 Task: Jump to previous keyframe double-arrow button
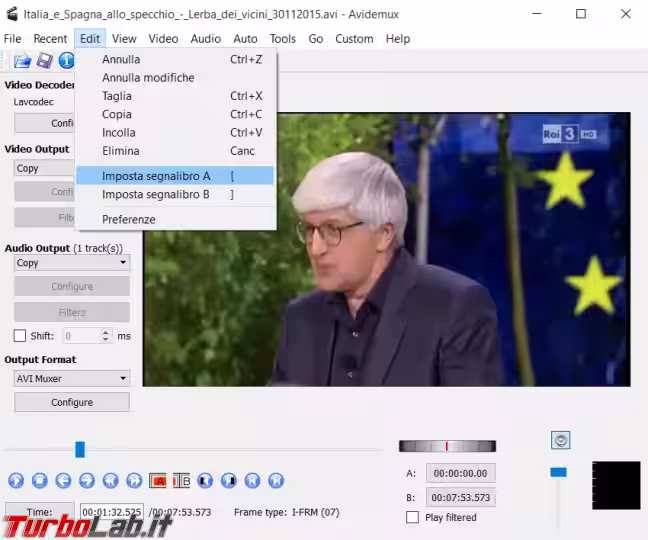coord(110,481)
